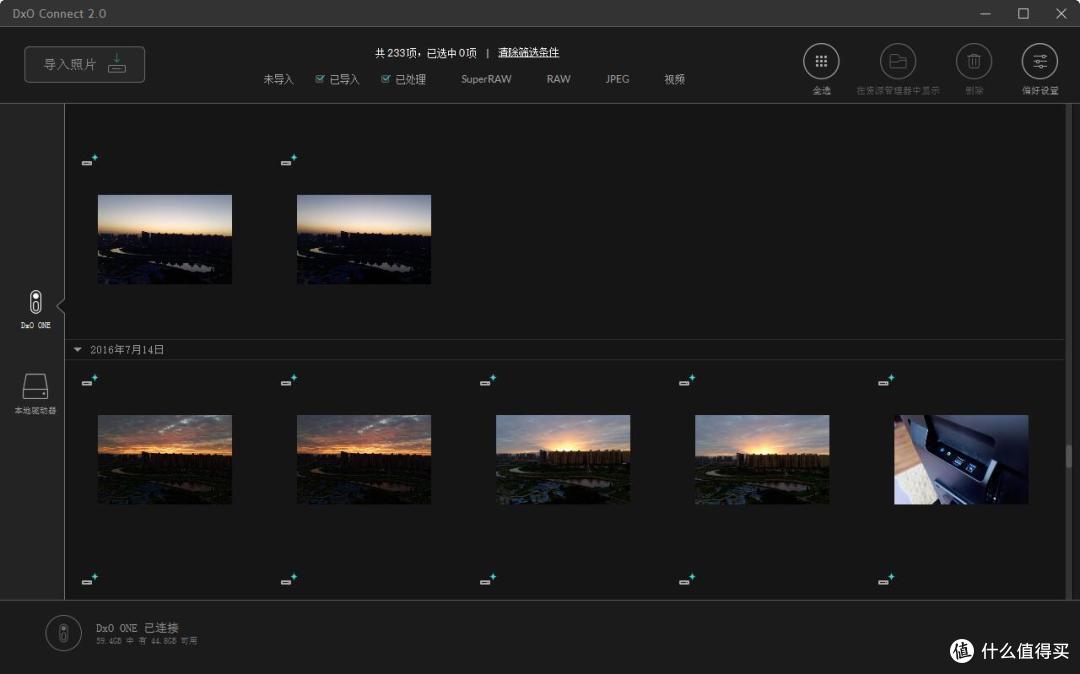
Task: Click the connected DxO ONE status bar icon
Action: pos(63,633)
